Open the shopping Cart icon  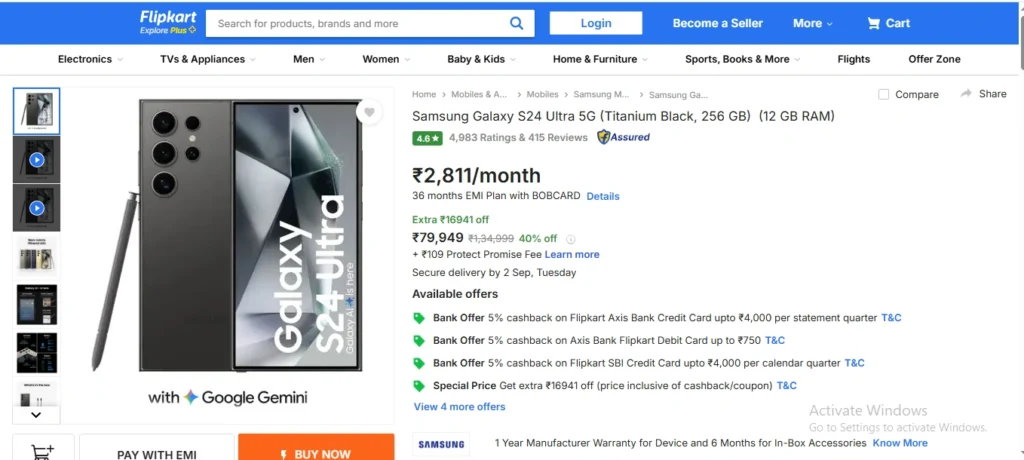click(874, 23)
